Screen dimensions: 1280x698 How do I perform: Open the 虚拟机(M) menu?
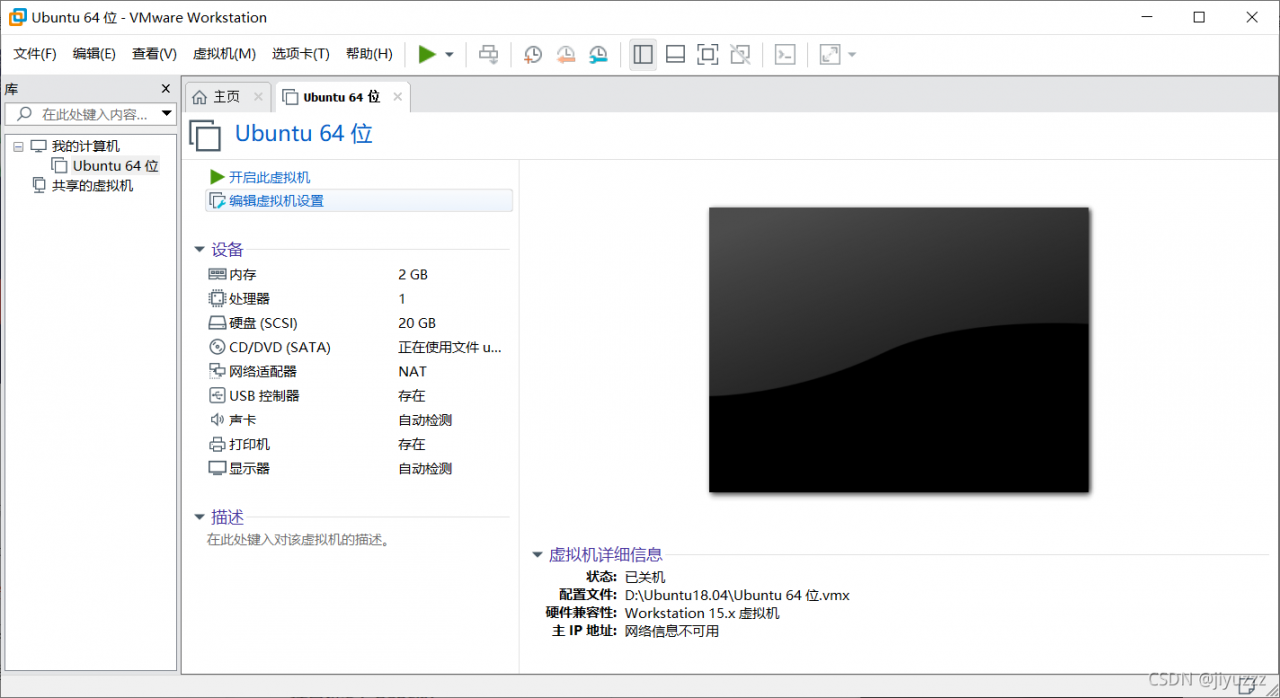224,53
